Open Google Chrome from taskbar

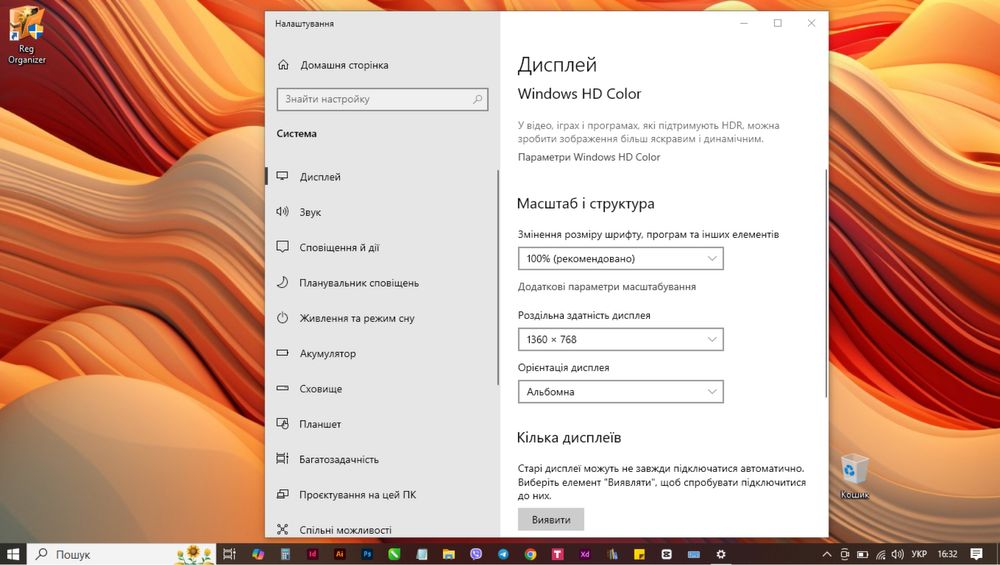[x=531, y=554]
